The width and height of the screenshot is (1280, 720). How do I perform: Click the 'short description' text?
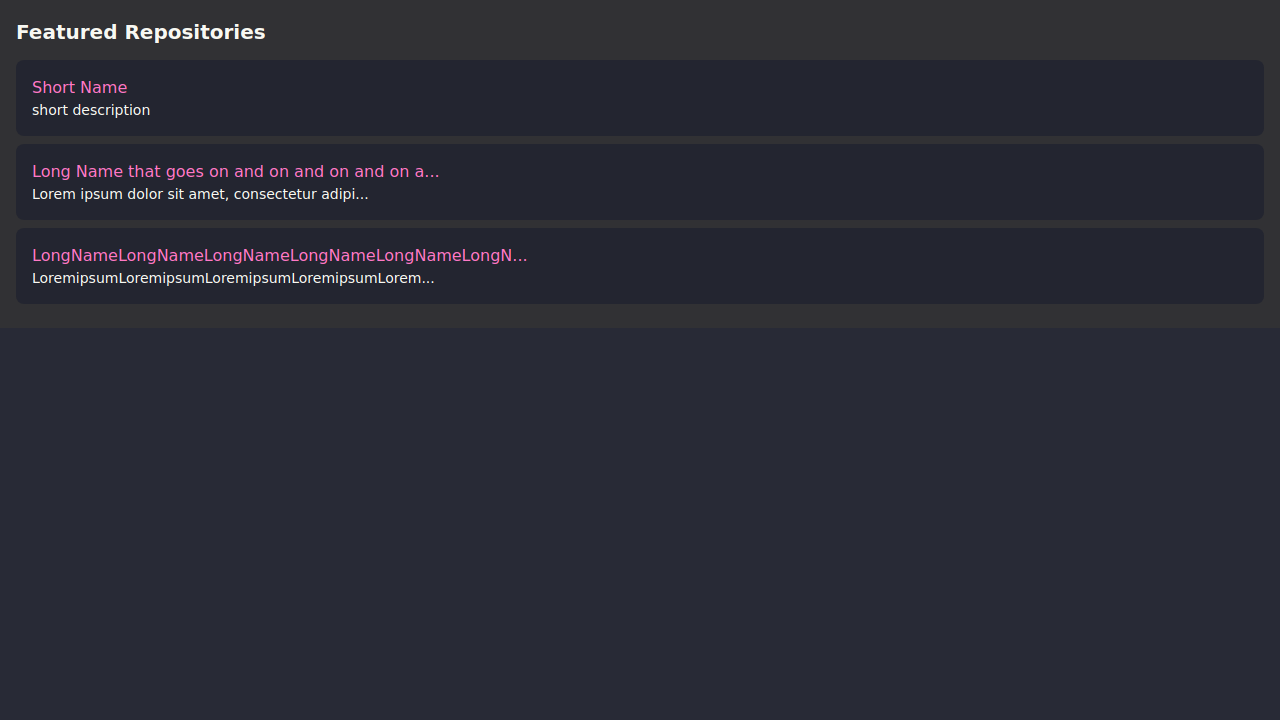click(91, 110)
